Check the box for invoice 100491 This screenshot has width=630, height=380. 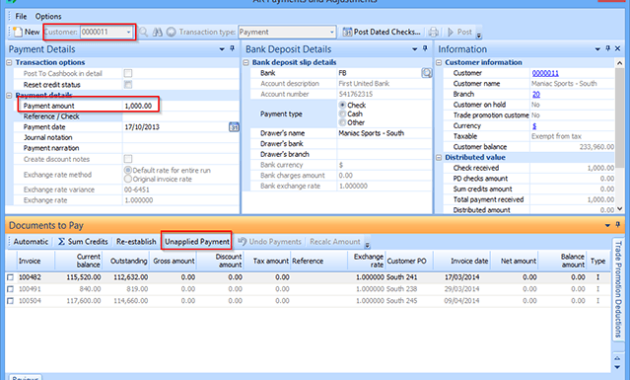pos(10,289)
